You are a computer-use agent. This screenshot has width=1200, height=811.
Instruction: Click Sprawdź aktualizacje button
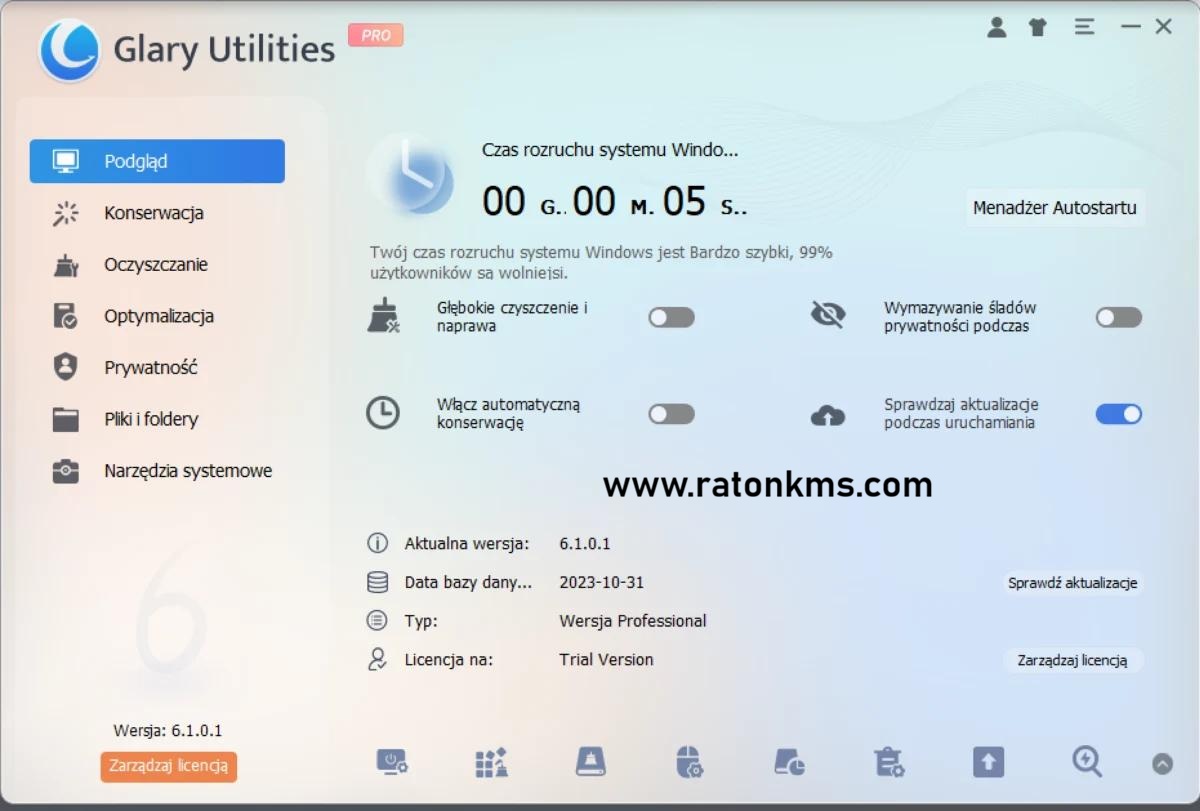click(x=1073, y=583)
